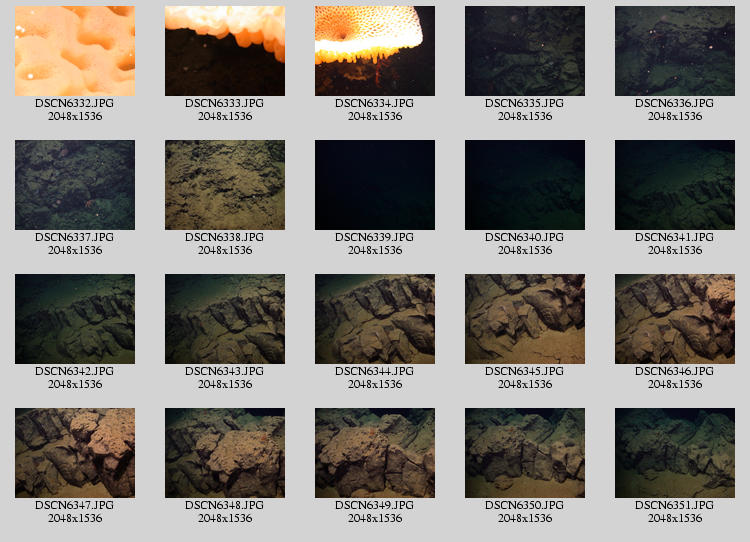Viewport: 750px width, 542px height.
Task: Click the file name text DSCN6346.JPG
Action: coord(675,371)
